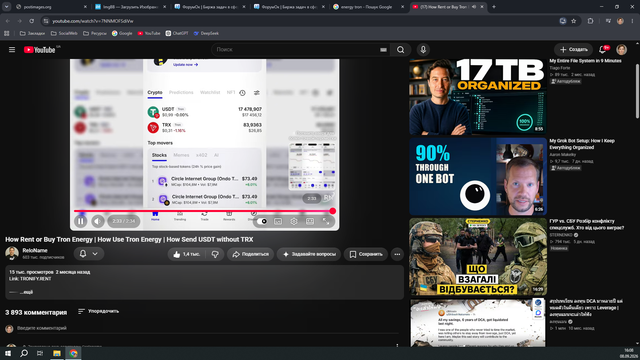Open the subscription notification bell dropdown
This screenshot has width=640, height=360.
89,253
